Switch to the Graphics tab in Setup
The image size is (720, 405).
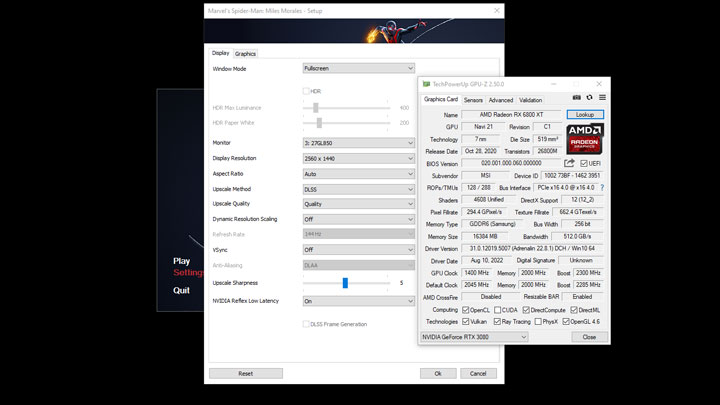click(x=245, y=54)
